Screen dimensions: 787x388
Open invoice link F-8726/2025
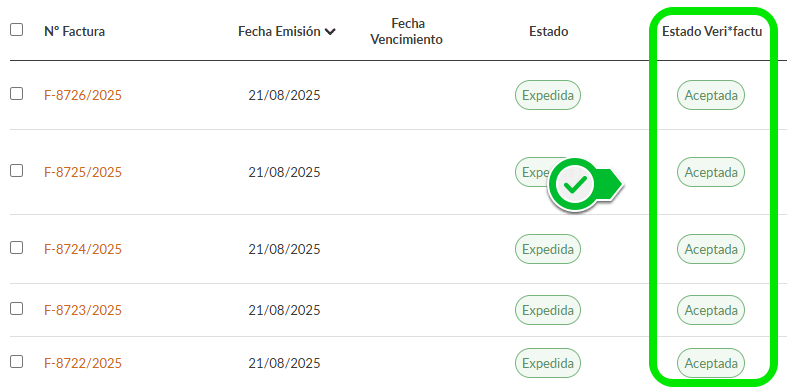click(83, 95)
